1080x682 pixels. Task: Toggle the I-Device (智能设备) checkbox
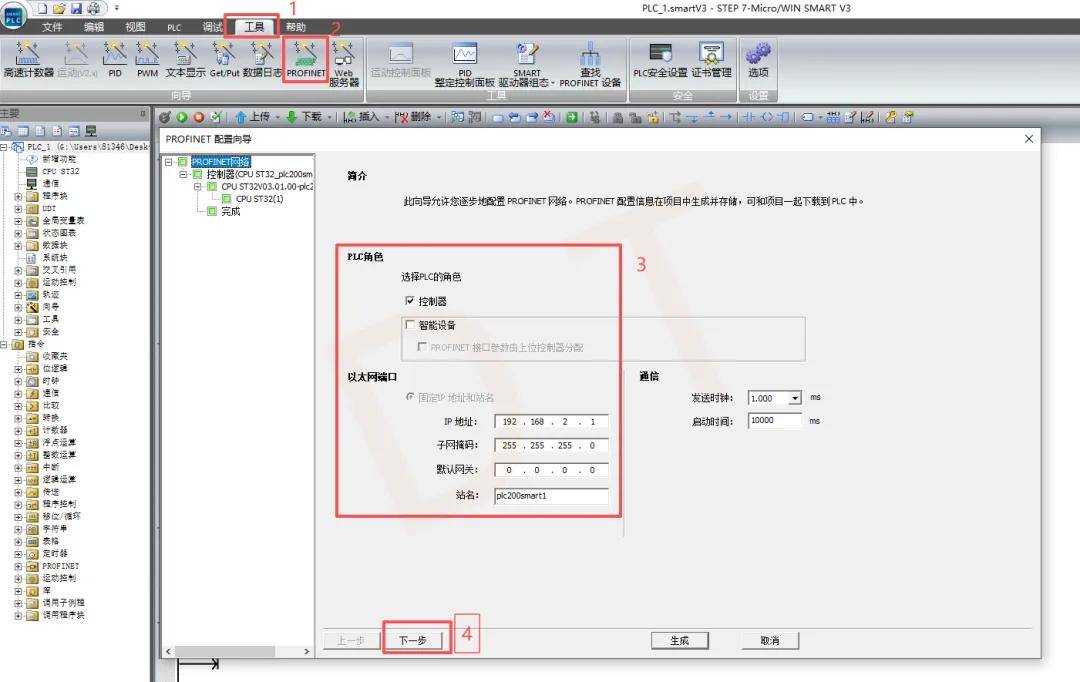[410, 324]
